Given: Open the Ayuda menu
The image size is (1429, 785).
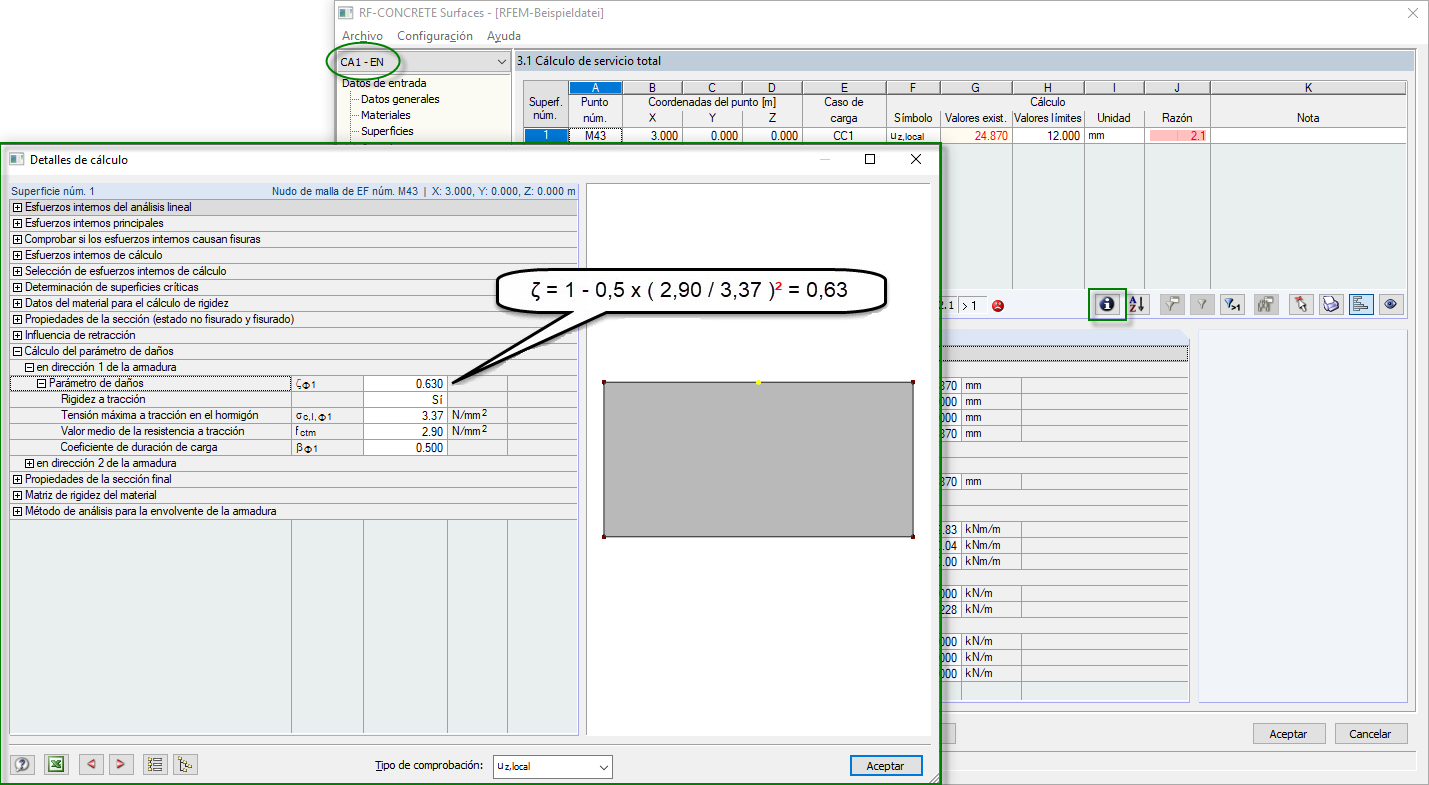Looking at the screenshot, I should tap(504, 36).
